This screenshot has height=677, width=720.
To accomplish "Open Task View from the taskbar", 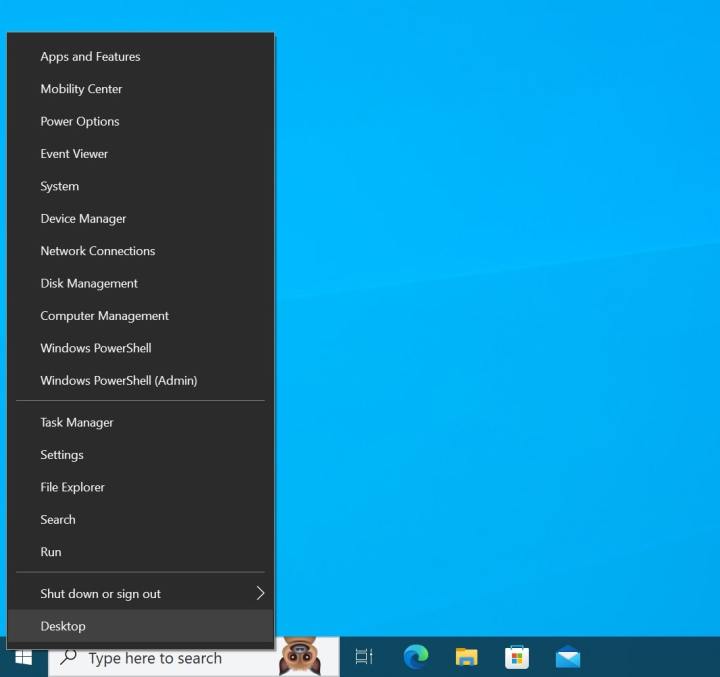I will click(364, 657).
